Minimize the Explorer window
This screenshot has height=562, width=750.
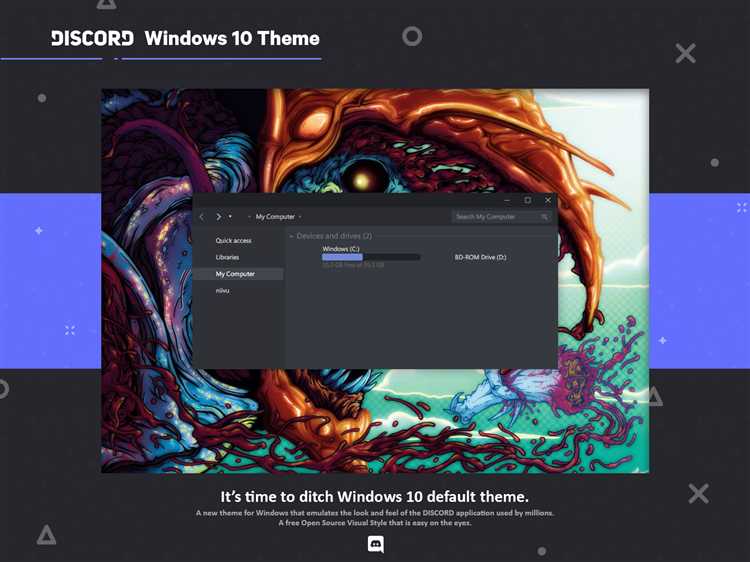pyautogui.click(x=507, y=200)
